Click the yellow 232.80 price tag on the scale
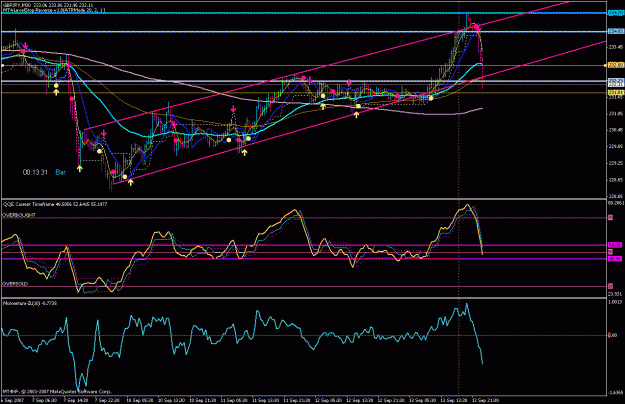625x404 pixels. (616, 65)
